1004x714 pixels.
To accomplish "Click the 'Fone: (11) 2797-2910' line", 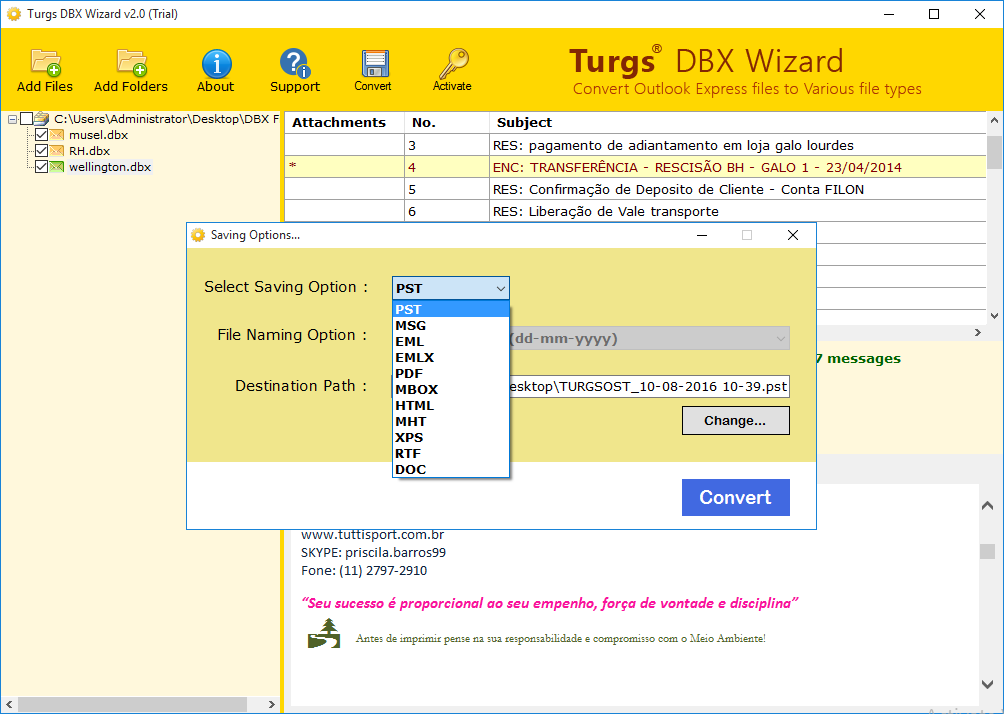I will (364, 571).
